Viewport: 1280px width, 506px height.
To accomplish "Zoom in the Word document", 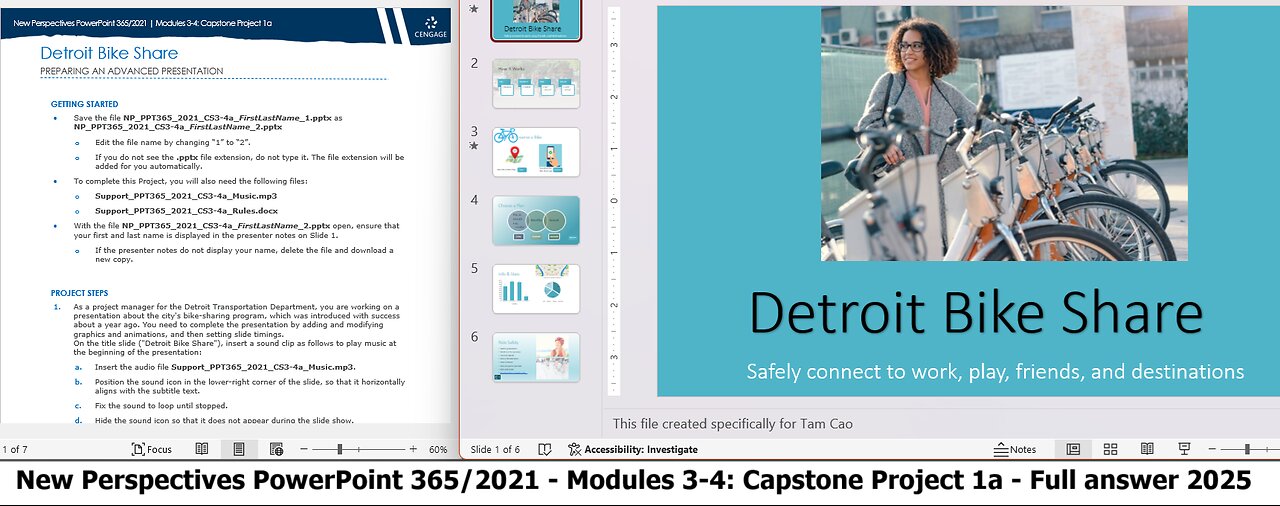I will pyautogui.click(x=414, y=450).
